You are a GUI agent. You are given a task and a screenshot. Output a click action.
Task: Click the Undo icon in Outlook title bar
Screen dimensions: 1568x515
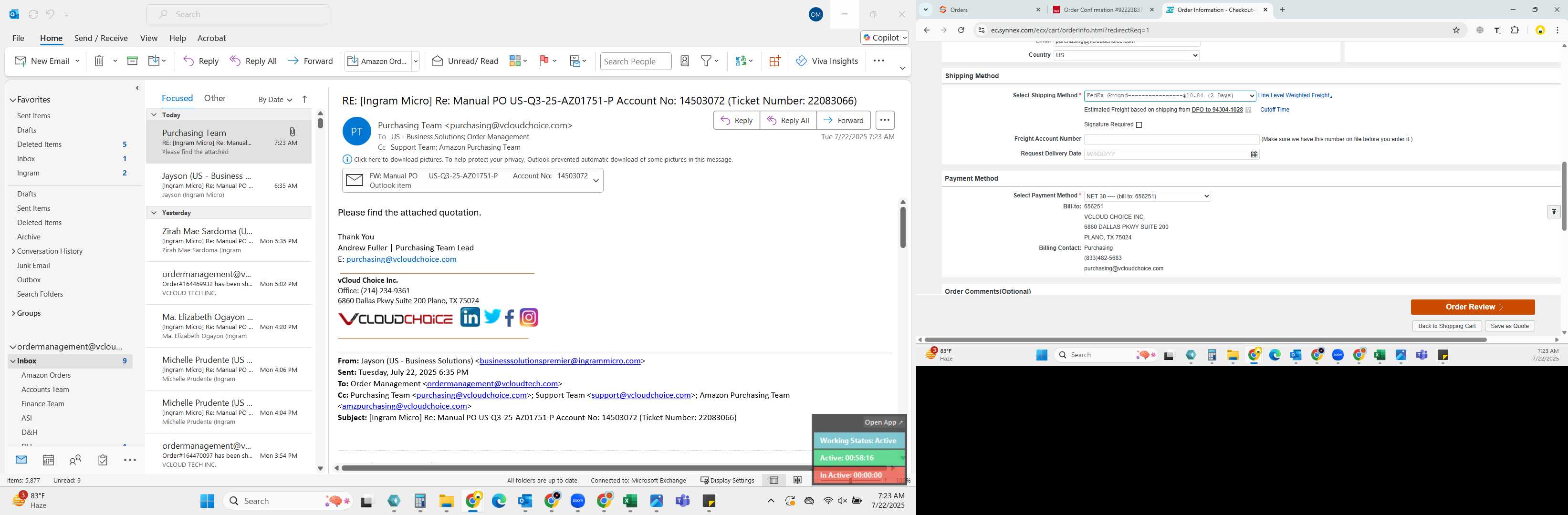[50, 14]
